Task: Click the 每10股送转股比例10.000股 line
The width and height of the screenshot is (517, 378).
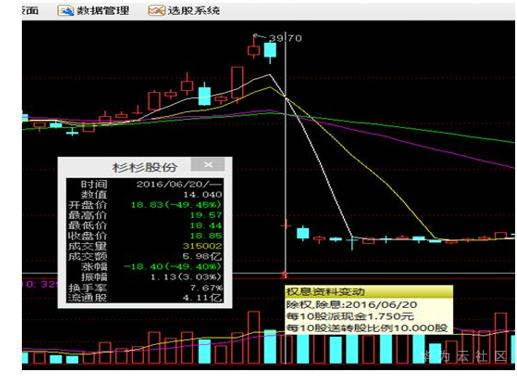Action: (x=367, y=328)
